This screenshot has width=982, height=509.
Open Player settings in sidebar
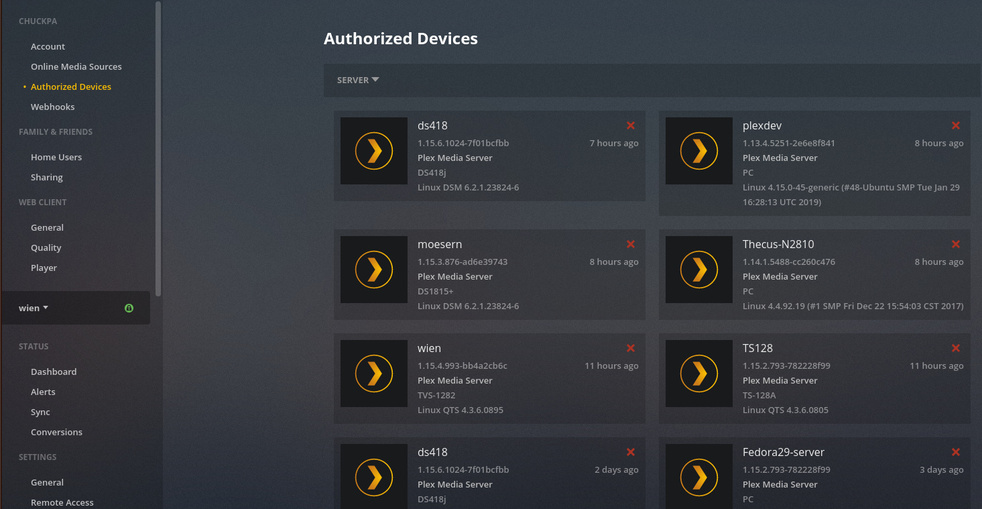coord(44,268)
